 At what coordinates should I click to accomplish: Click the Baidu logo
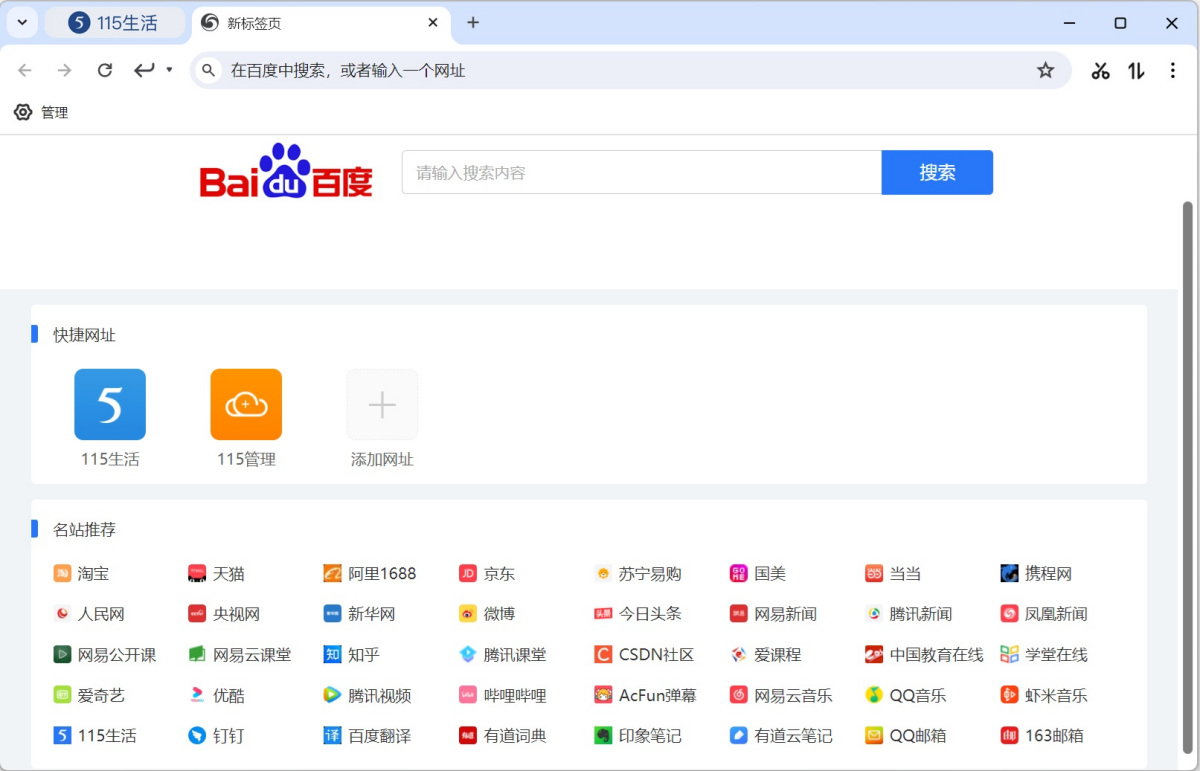click(x=286, y=172)
